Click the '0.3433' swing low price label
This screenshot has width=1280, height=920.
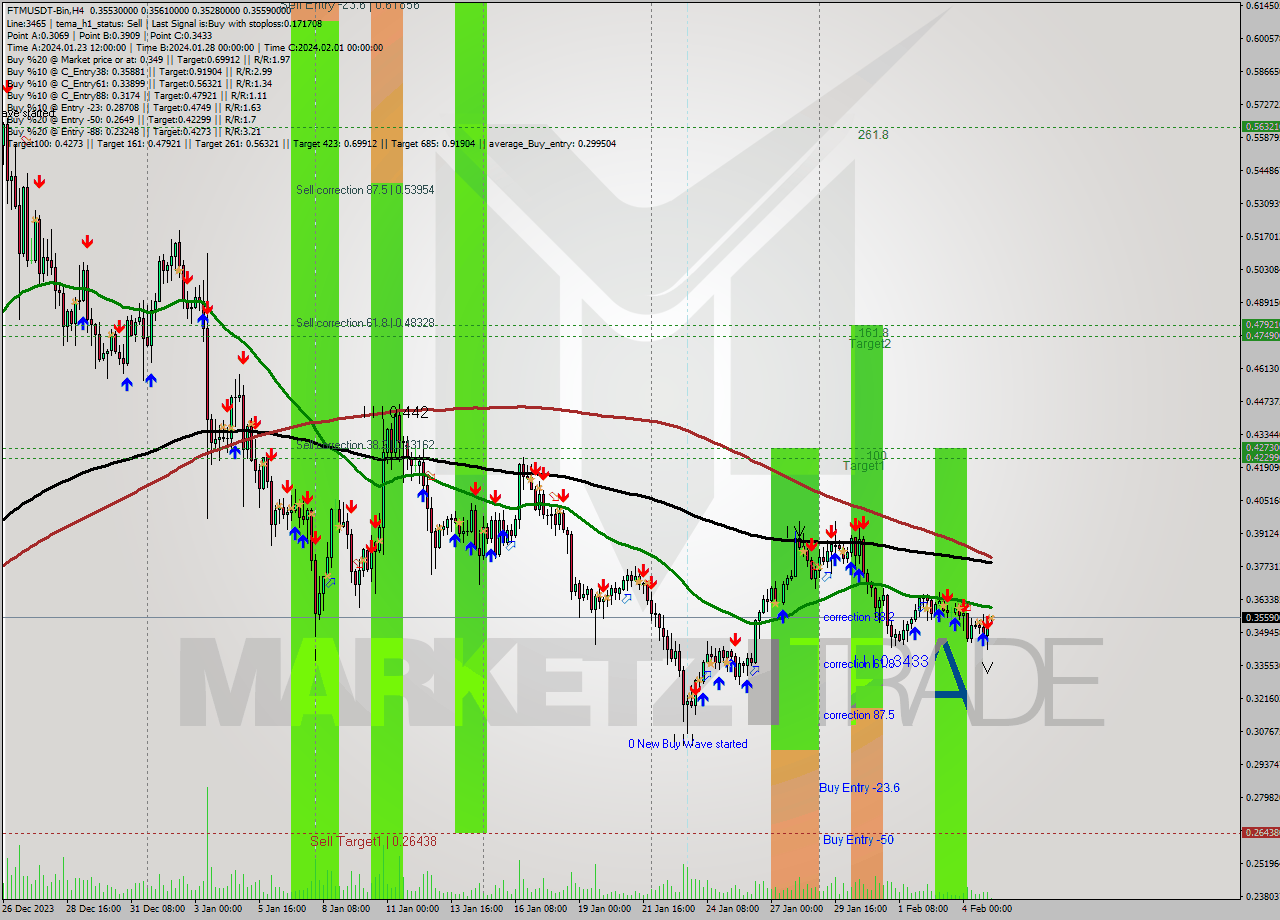point(904,661)
